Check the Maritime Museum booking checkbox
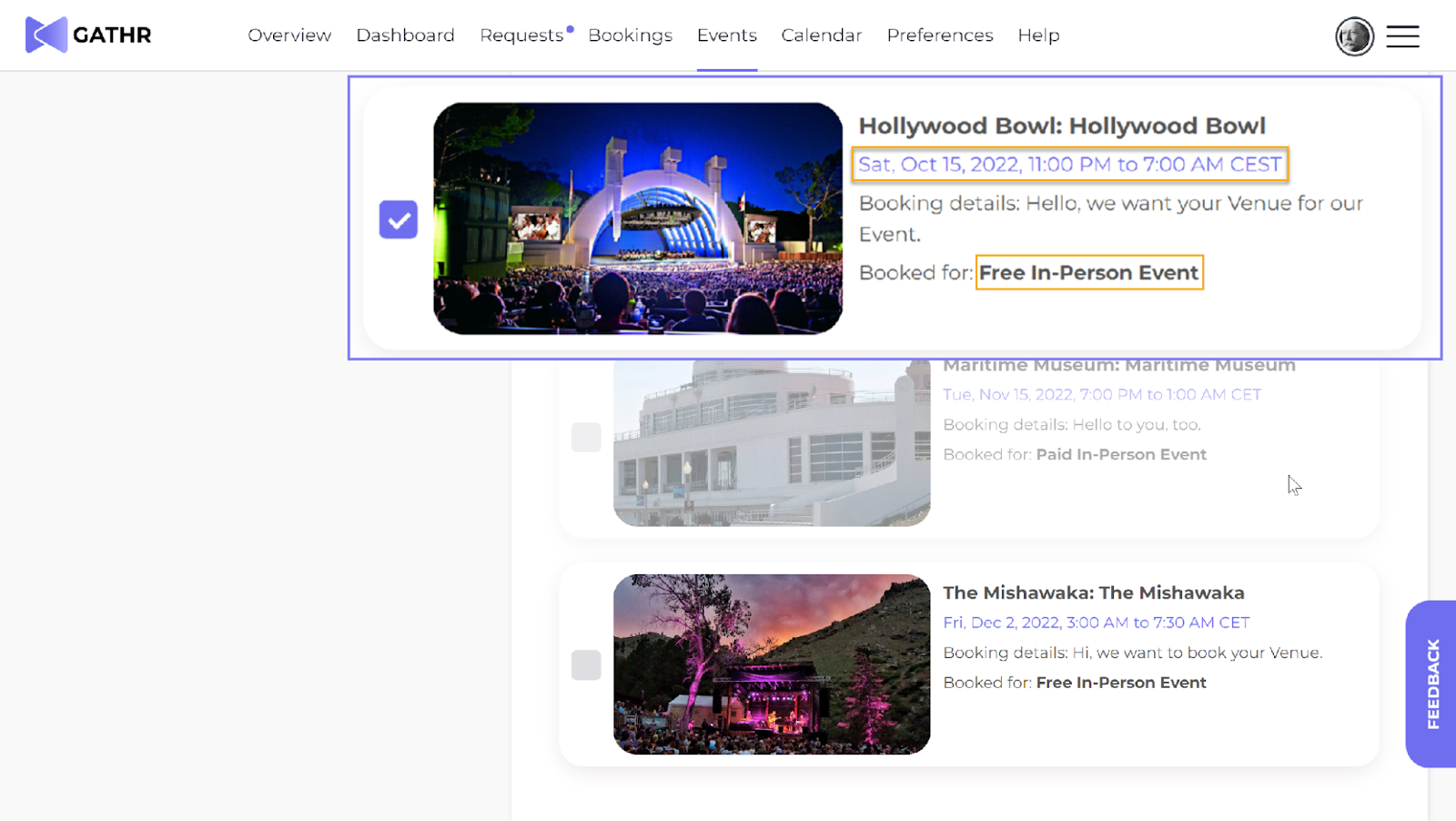Image resolution: width=1456 pixels, height=821 pixels. pyautogui.click(x=586, y=437)
